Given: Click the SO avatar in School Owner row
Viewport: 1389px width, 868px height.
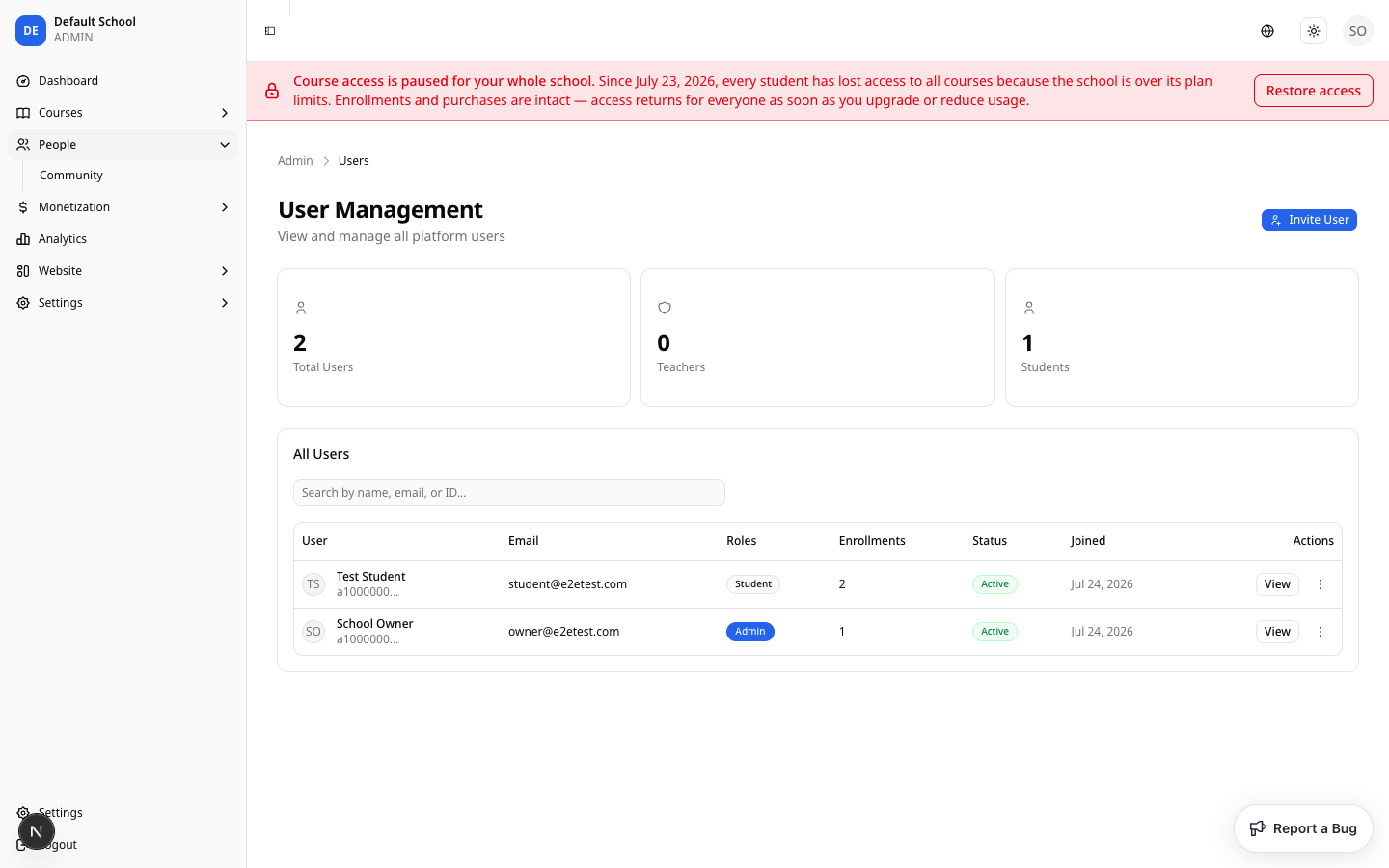Looking at the screenshot, I should [313, 632].
